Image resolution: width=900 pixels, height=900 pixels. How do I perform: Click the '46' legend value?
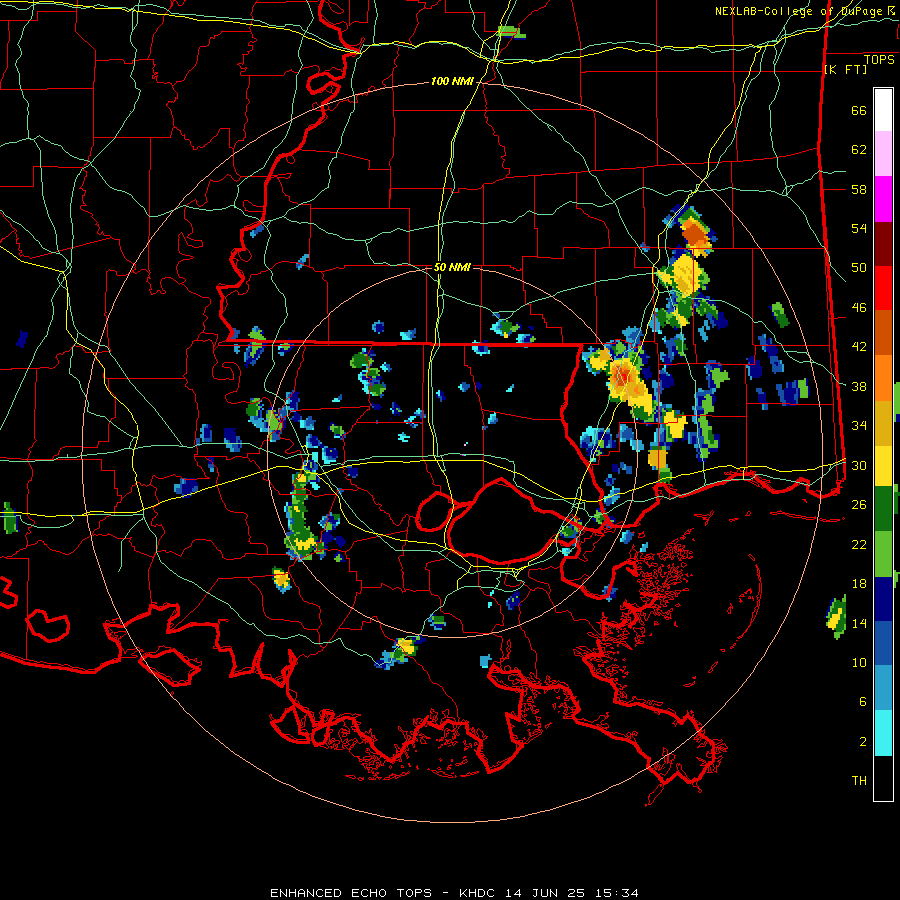pyautogui.click(x=859, y=308)
